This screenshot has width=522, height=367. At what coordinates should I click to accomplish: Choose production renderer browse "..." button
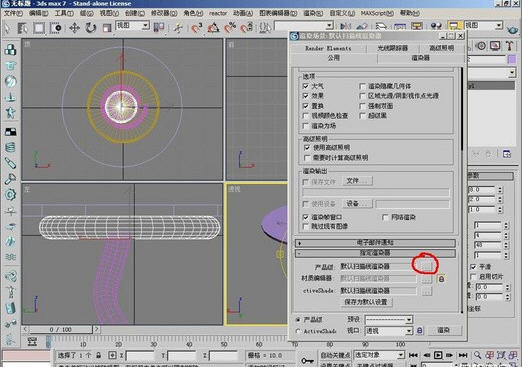pyautogui.click(x=426, y=266)
